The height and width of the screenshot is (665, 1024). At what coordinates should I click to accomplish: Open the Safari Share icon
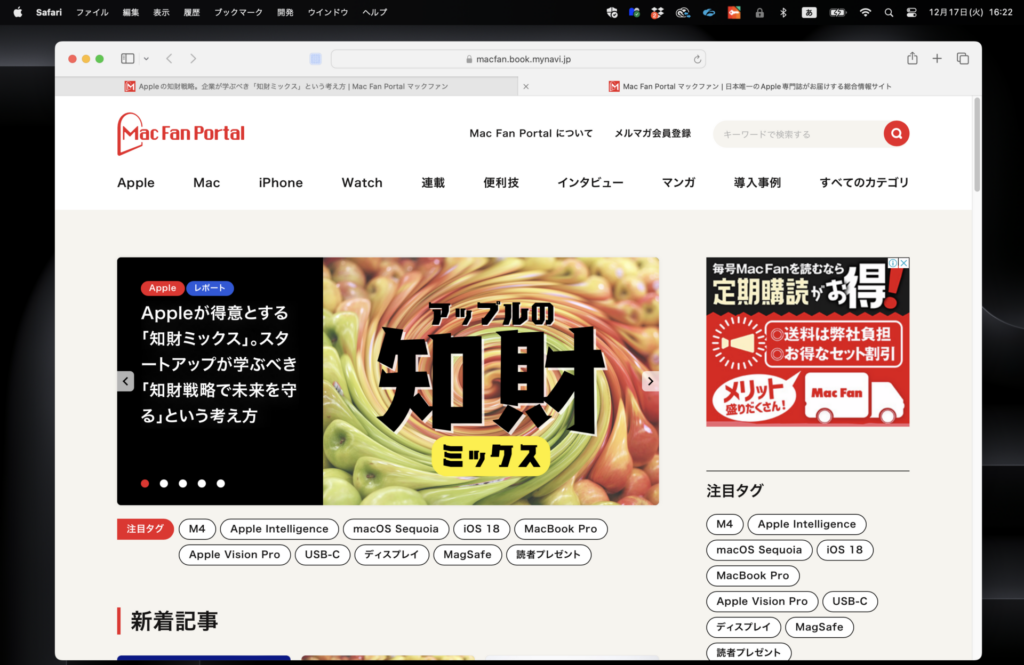(x=912, y=58)
